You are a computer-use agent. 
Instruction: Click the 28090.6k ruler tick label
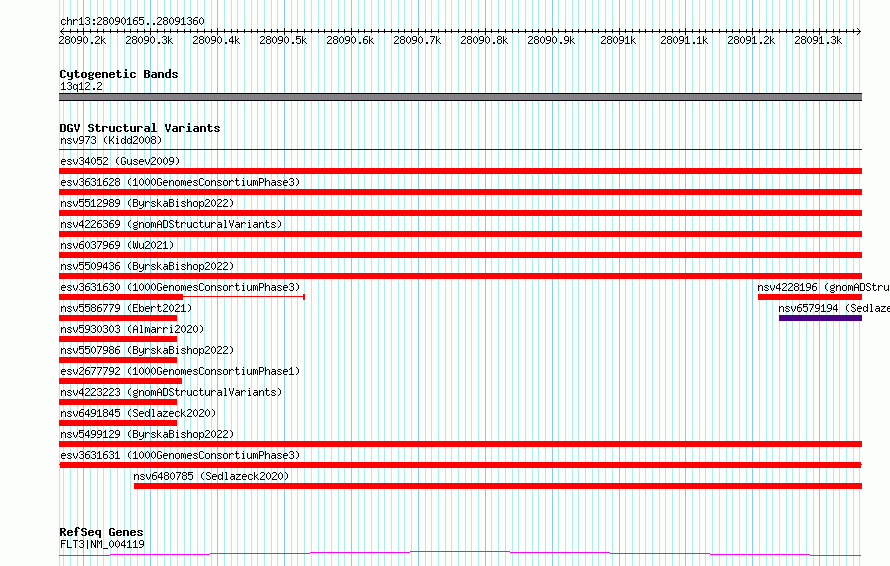(350, 40)
